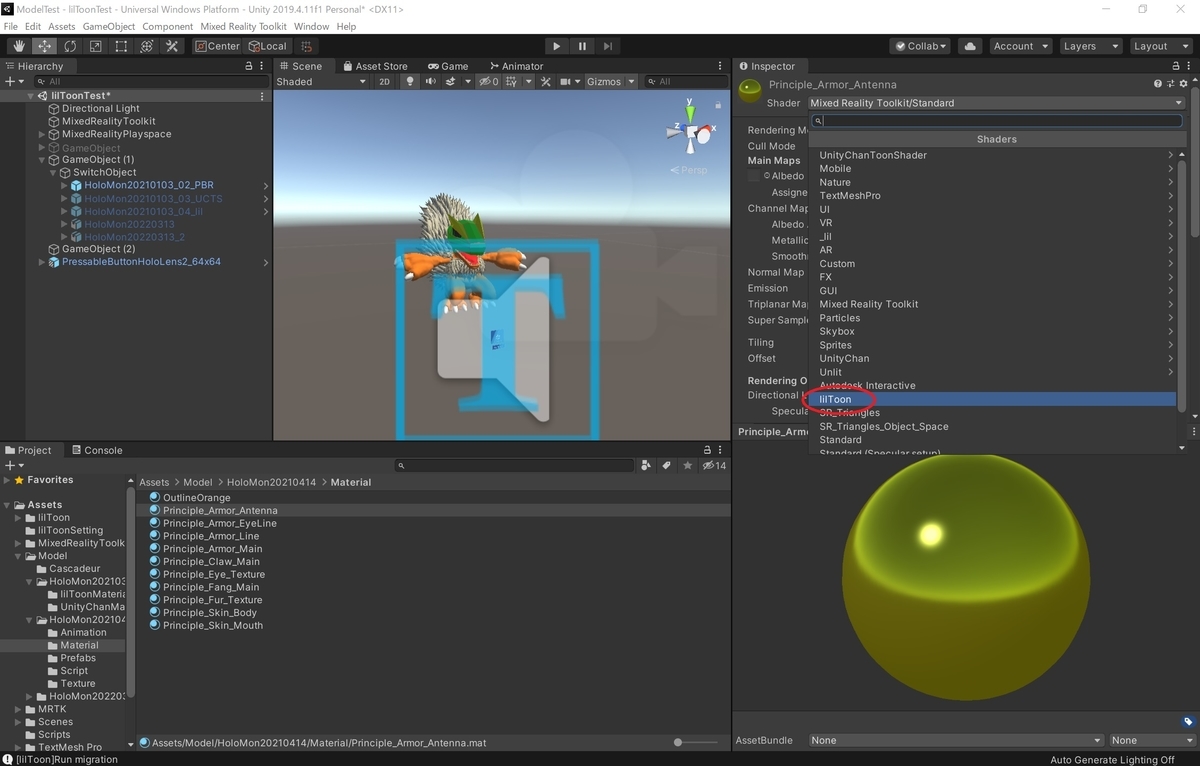This screenshot has height=766, width=1200.
Task: Open Project panel three-dot menu
Action: click(x=722, y=450)
